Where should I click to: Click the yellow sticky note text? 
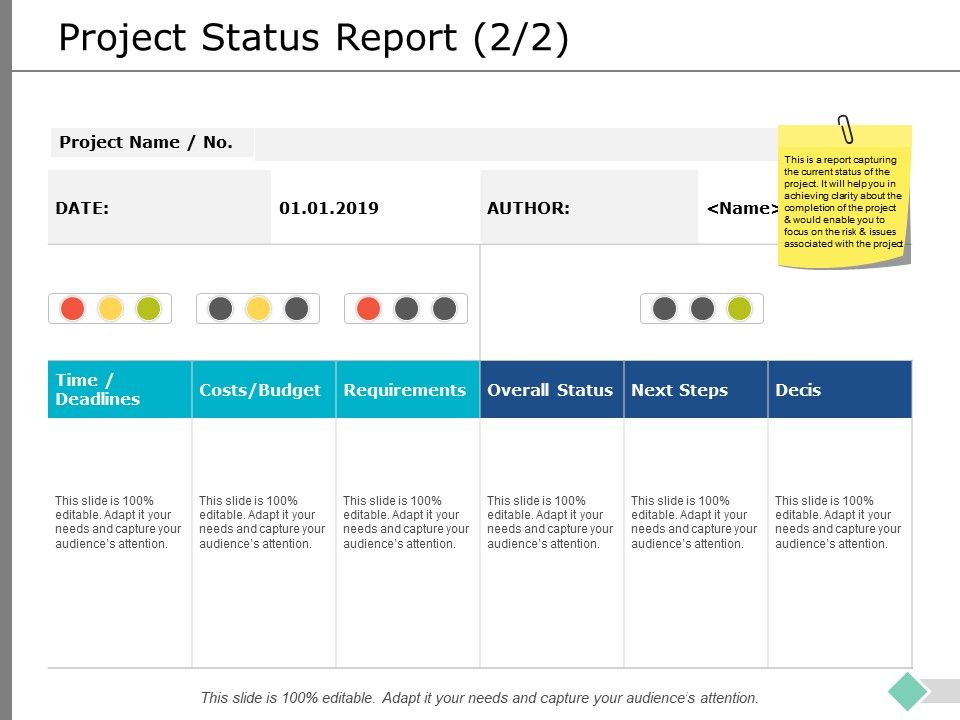pyautogui.click(x=843, y=201)
